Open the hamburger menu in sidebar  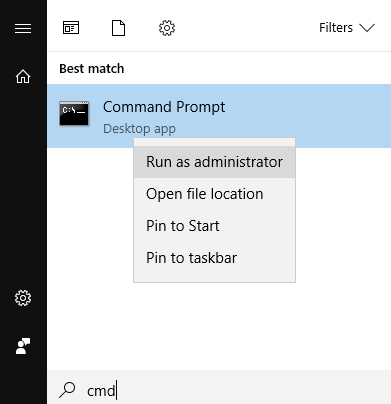point(23,28)
